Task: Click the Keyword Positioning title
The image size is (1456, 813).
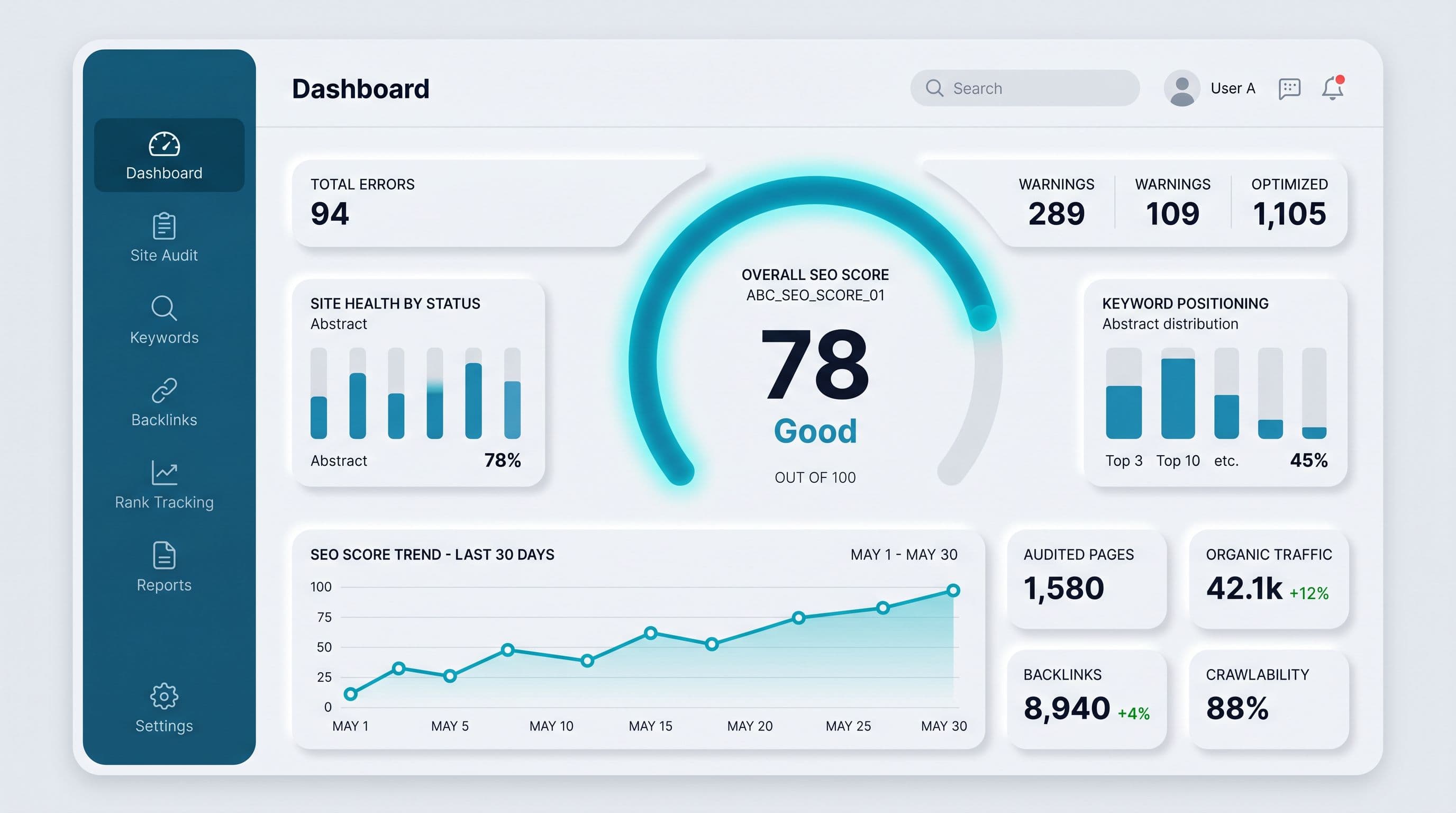Action: (x=1185, y=304)
